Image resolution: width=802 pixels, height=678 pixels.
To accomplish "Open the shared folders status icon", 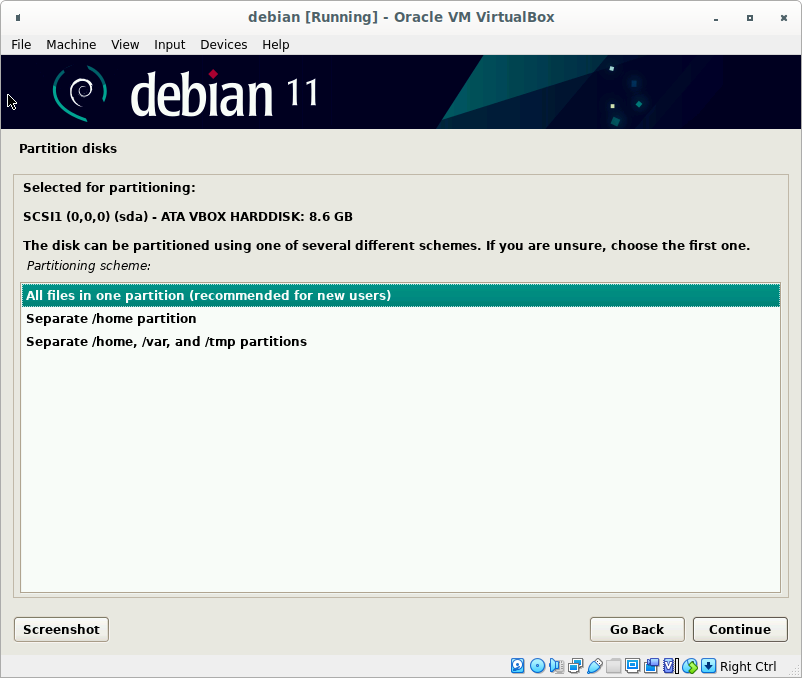I will [613, 666].
